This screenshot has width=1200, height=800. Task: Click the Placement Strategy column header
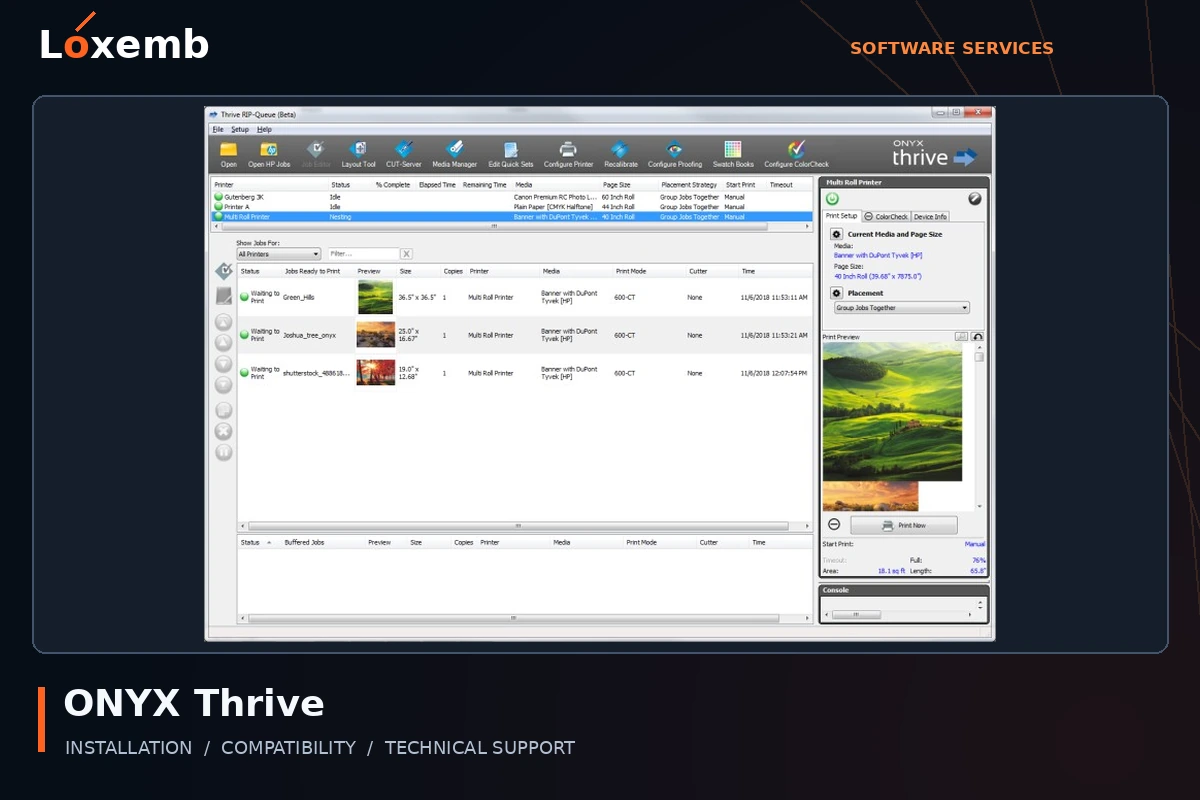click(x=689, y=185)
